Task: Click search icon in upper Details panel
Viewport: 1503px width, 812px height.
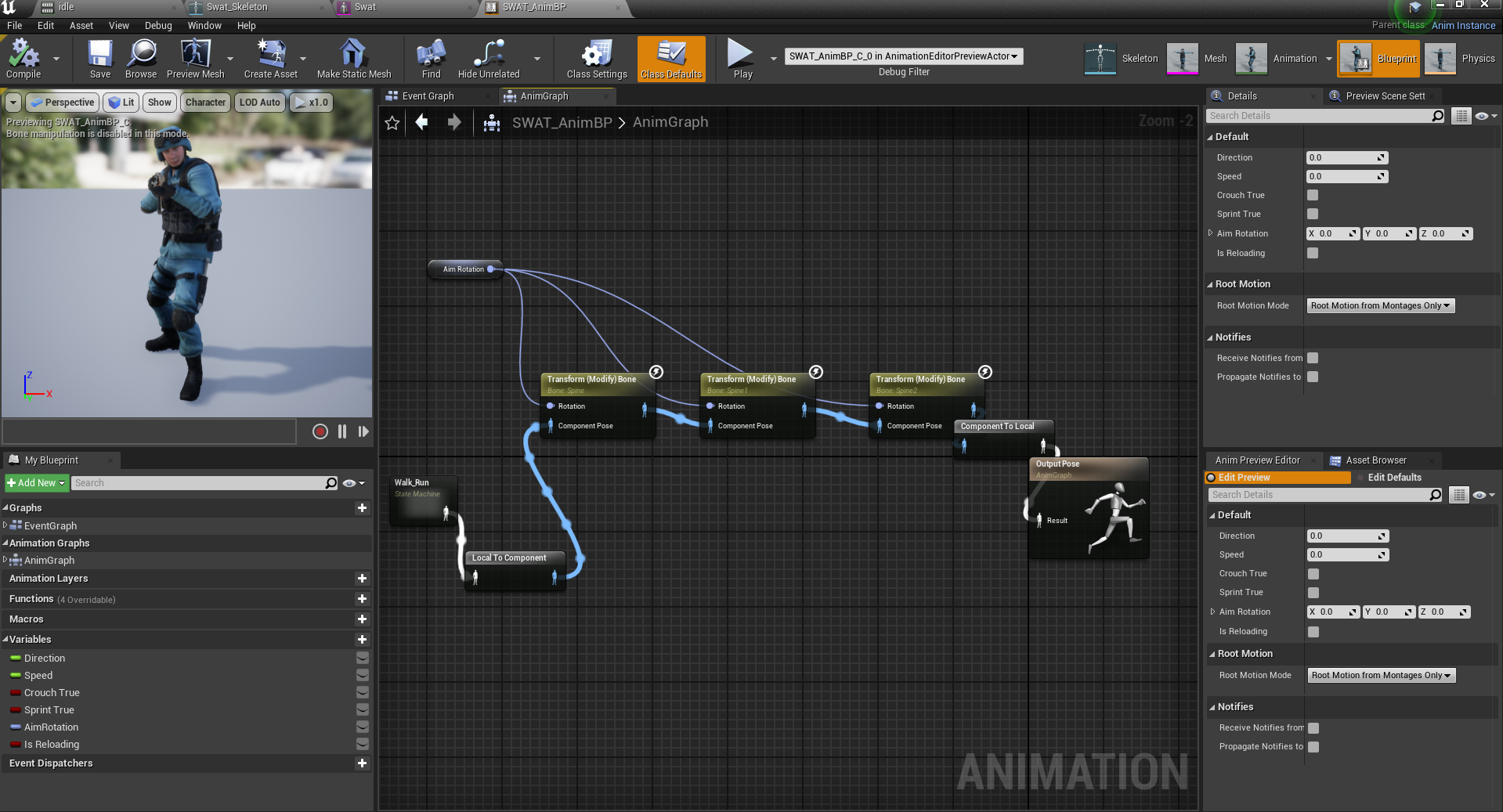Action: coord(1437,116)
